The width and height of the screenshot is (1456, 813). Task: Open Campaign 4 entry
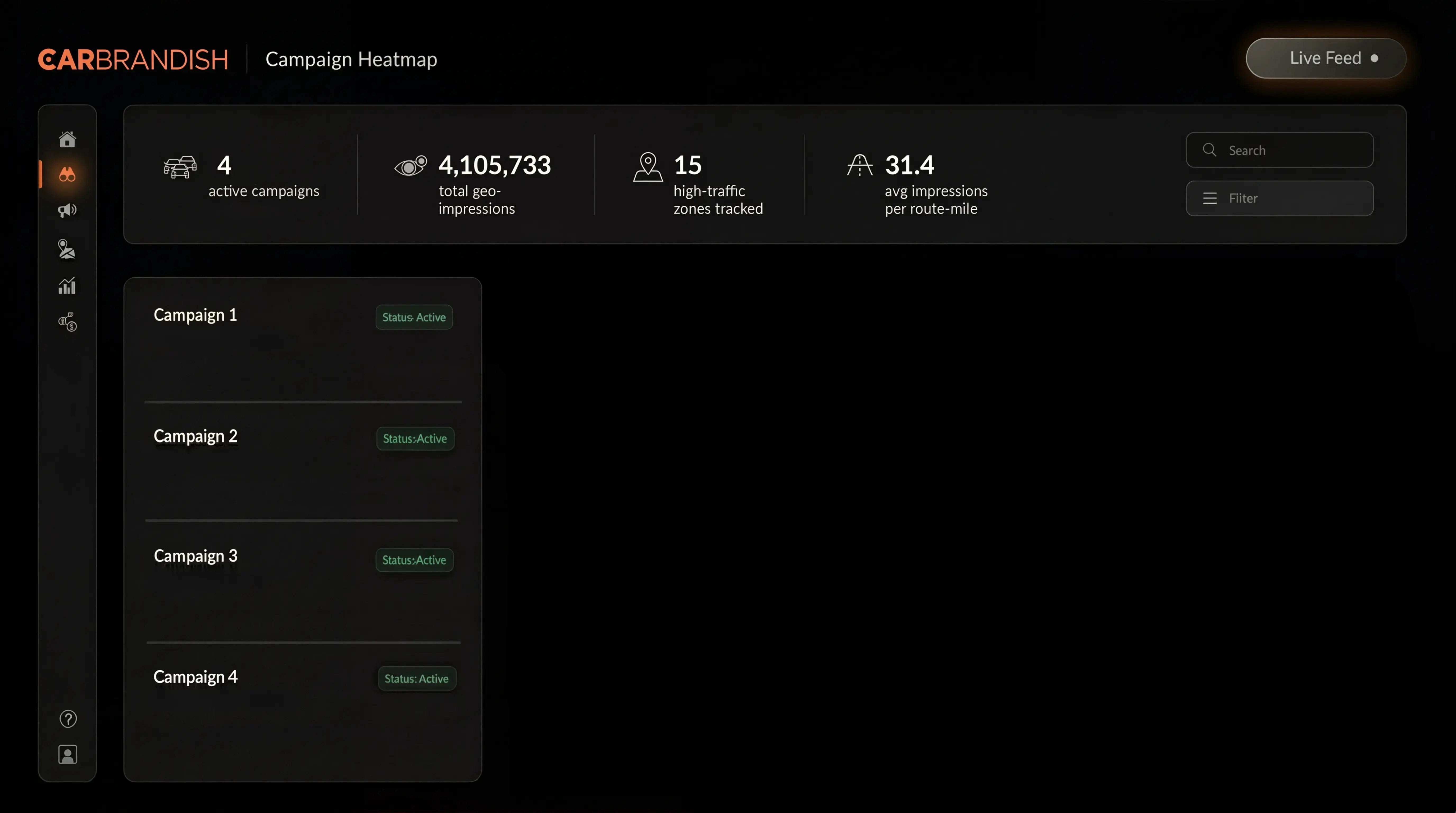point(195,677)
